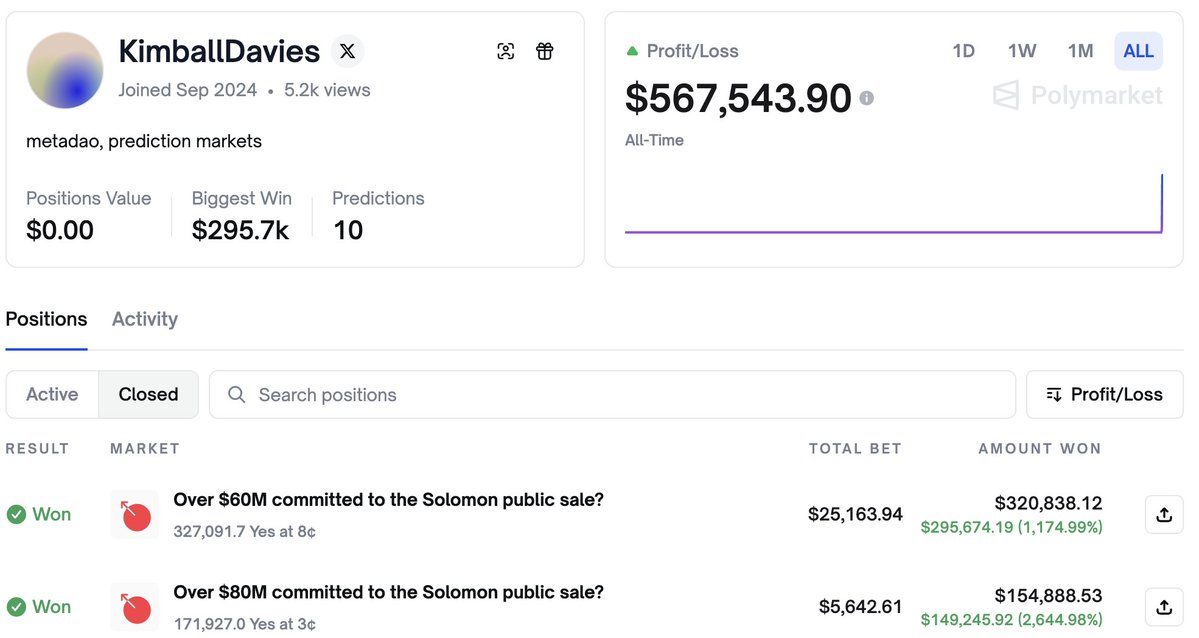The image size is (1199, 638).
Task: Click the KimballDavies profile avatar
Action: (x=65, y=70)
